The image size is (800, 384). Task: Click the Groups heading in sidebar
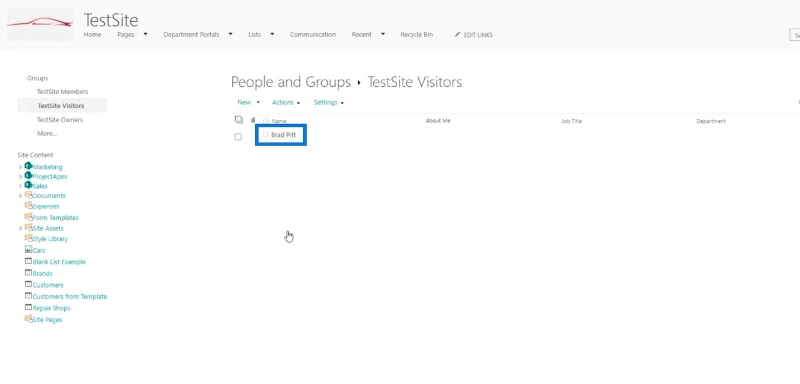pos(37,78)
